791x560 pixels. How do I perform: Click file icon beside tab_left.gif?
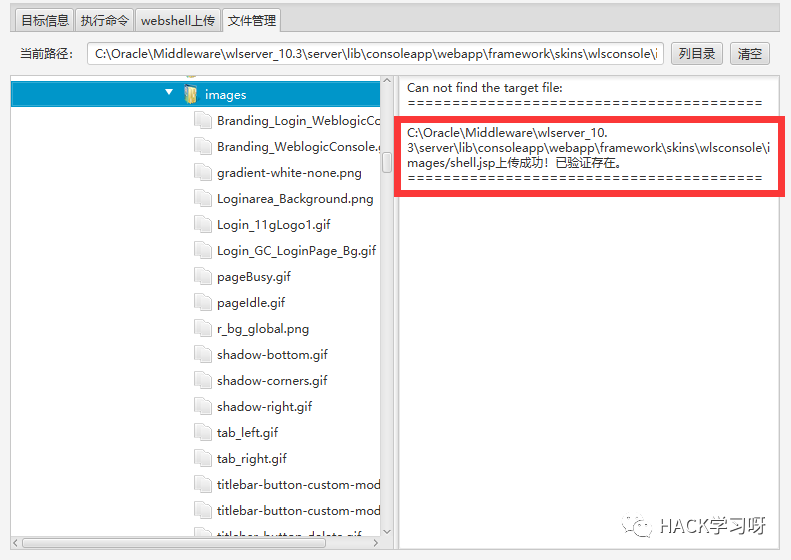tap(203, 432)
